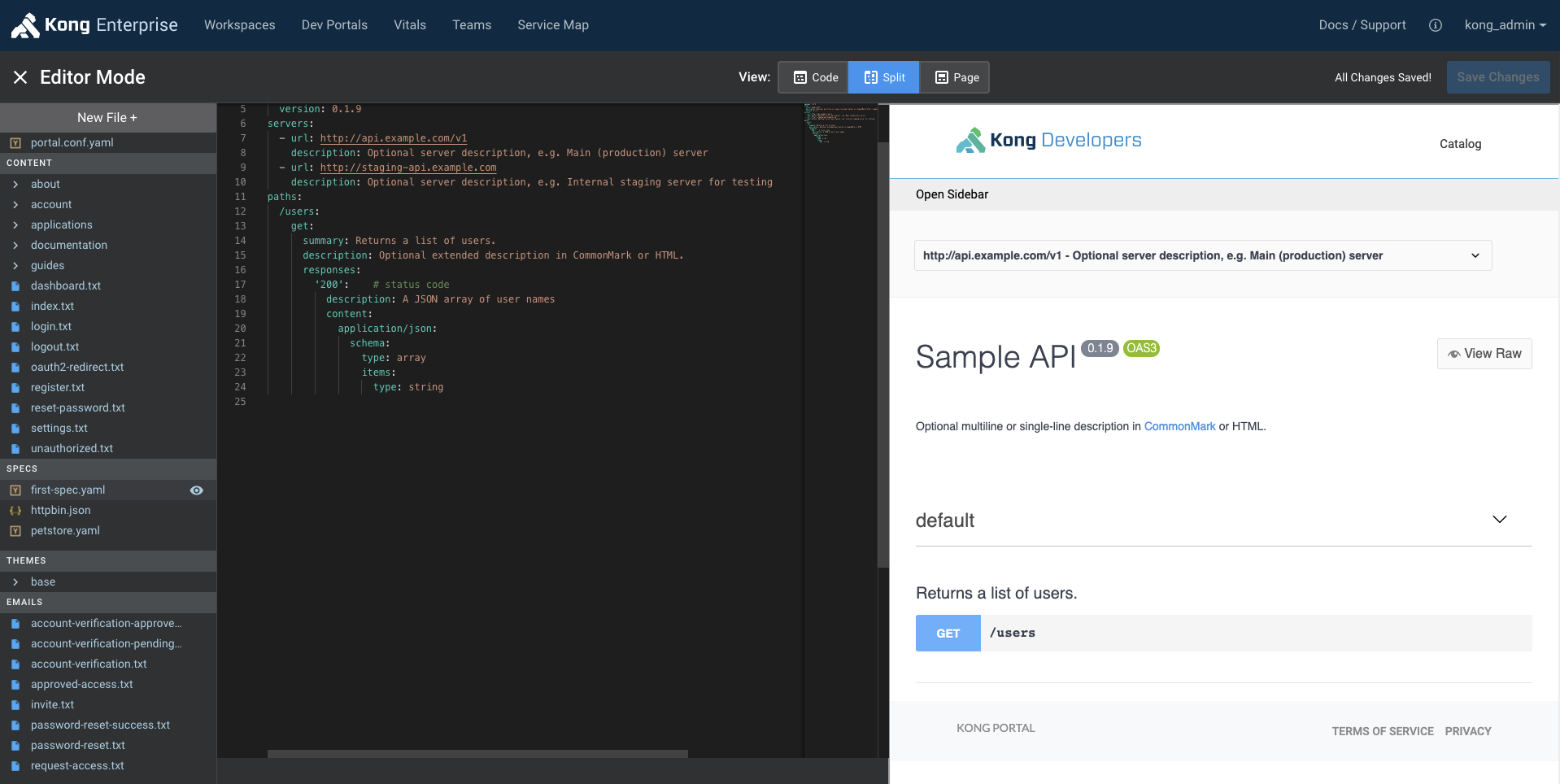Image resolution: width=1560 pixels, height=784 pixels.
Task: Select the petstore.yaml YAML file icon
Action: pyautogui.click(x=16, y=530)
